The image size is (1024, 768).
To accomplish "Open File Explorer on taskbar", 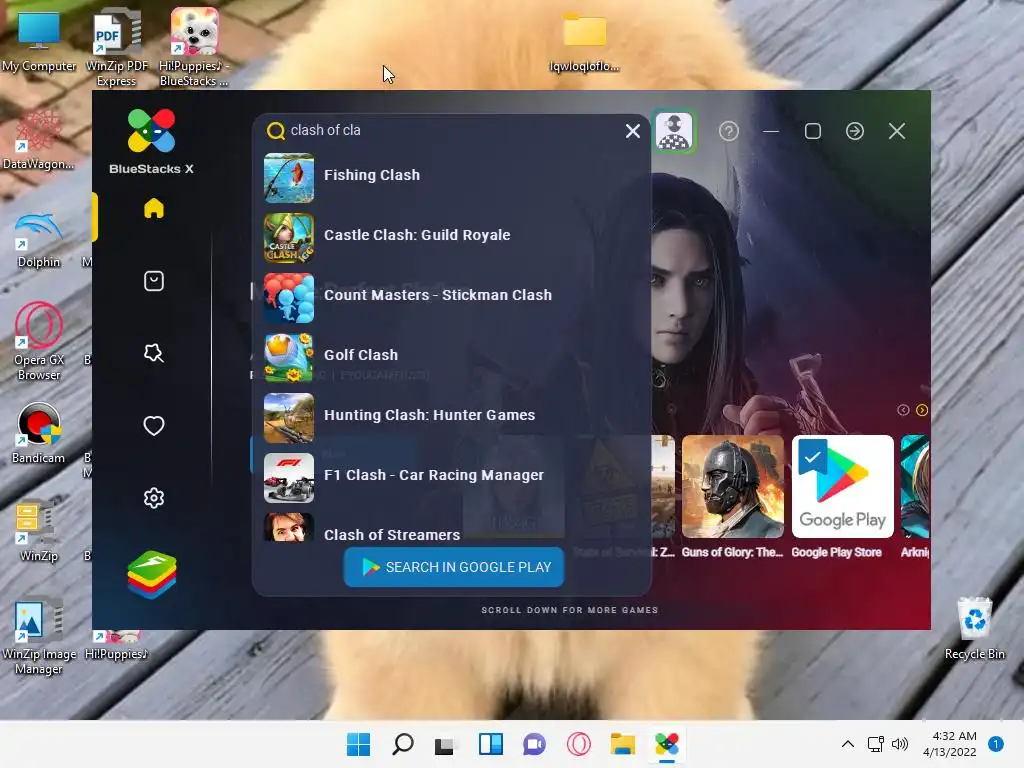I will click(x=622, y=744).
